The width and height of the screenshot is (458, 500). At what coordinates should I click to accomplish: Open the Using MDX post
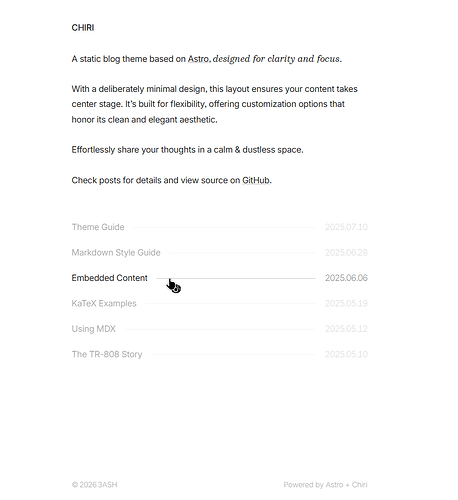(94, 329)
